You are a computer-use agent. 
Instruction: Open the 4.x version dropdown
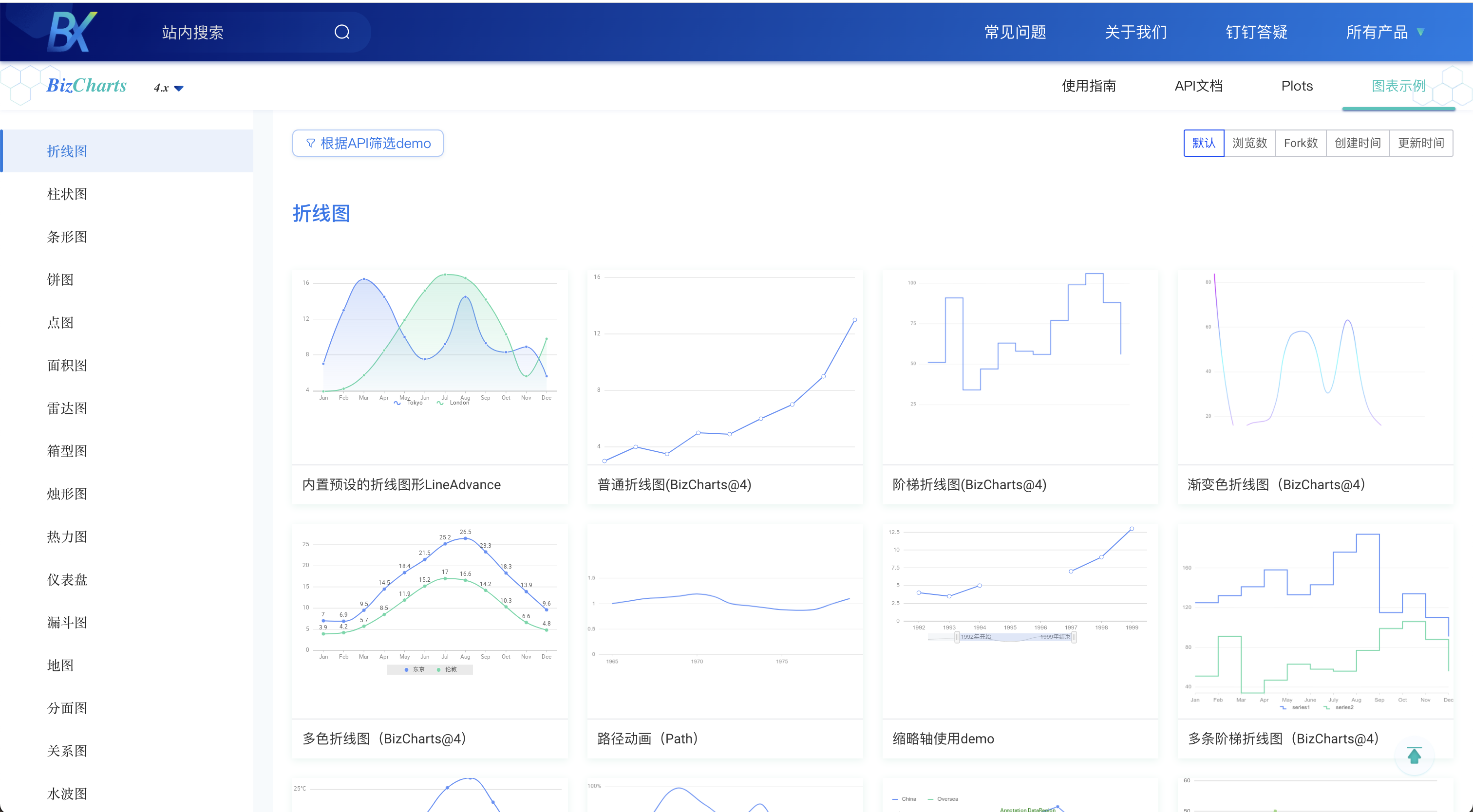click(168, 88)
